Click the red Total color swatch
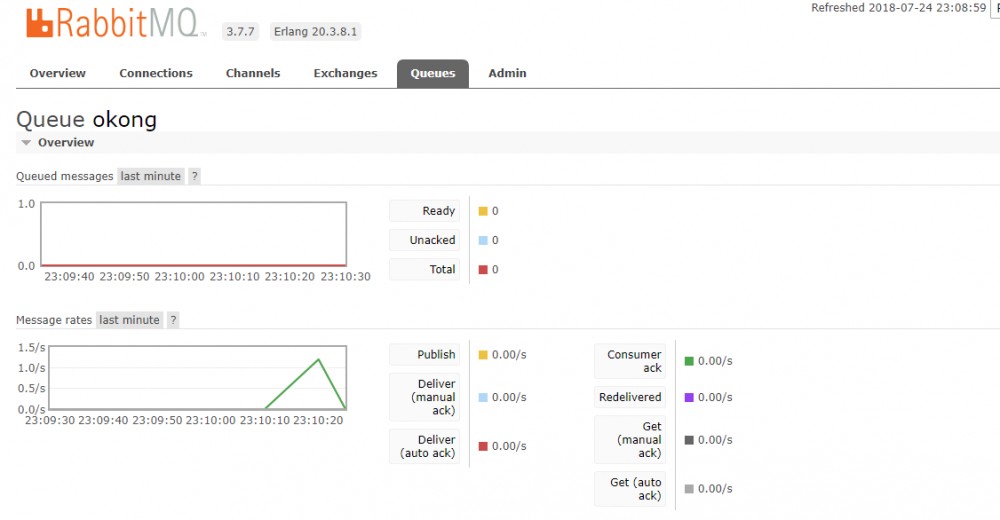The width and height of the screenshot is (1000, 520). 483,270
